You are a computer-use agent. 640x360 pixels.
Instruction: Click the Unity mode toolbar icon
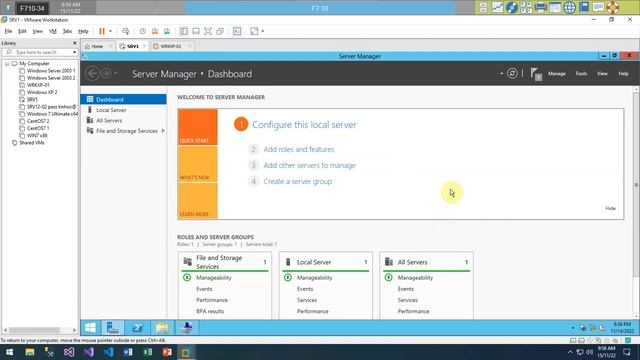point(220,31)
